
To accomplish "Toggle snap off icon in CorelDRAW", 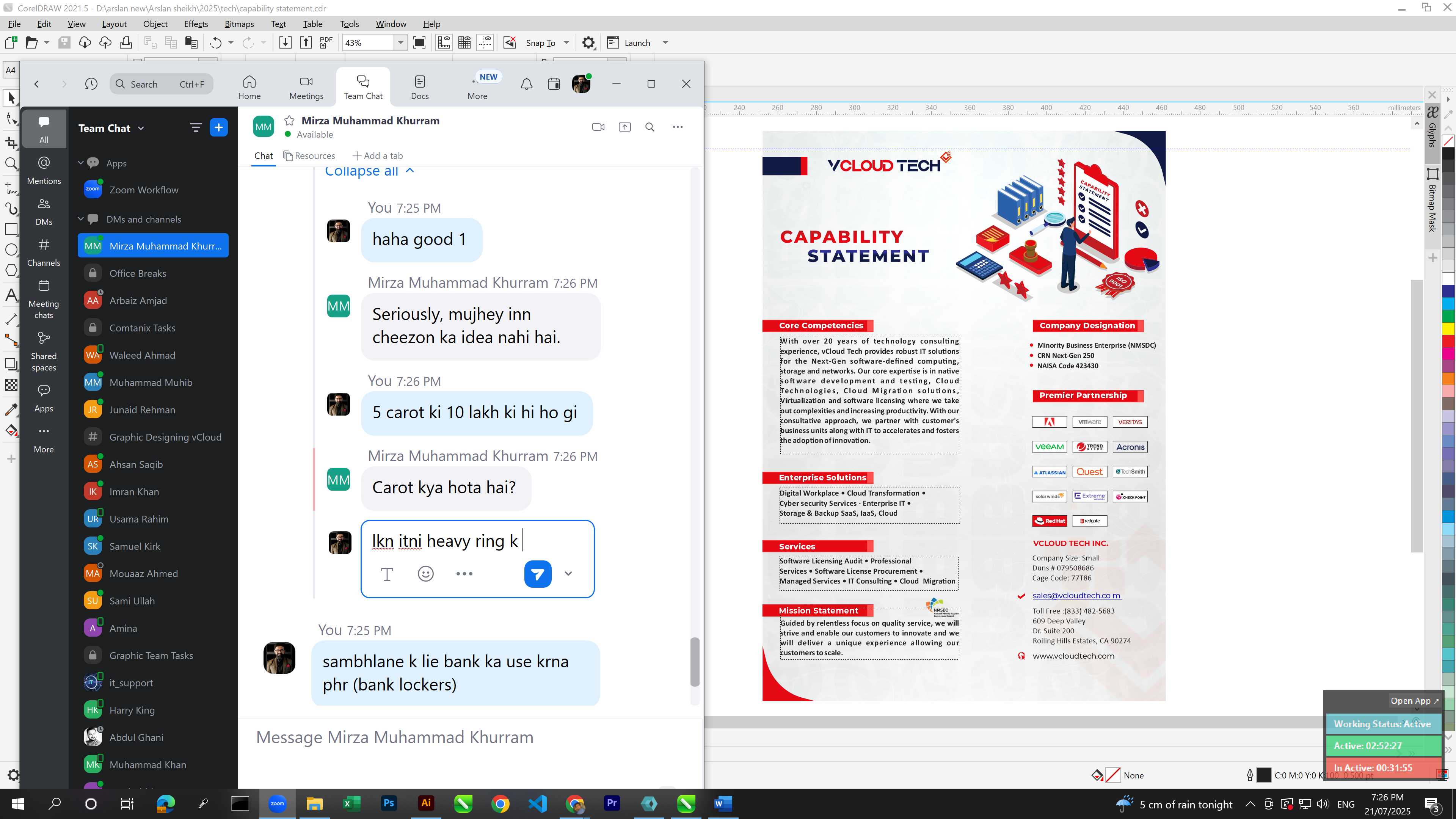I will click(x=510, y=43).
